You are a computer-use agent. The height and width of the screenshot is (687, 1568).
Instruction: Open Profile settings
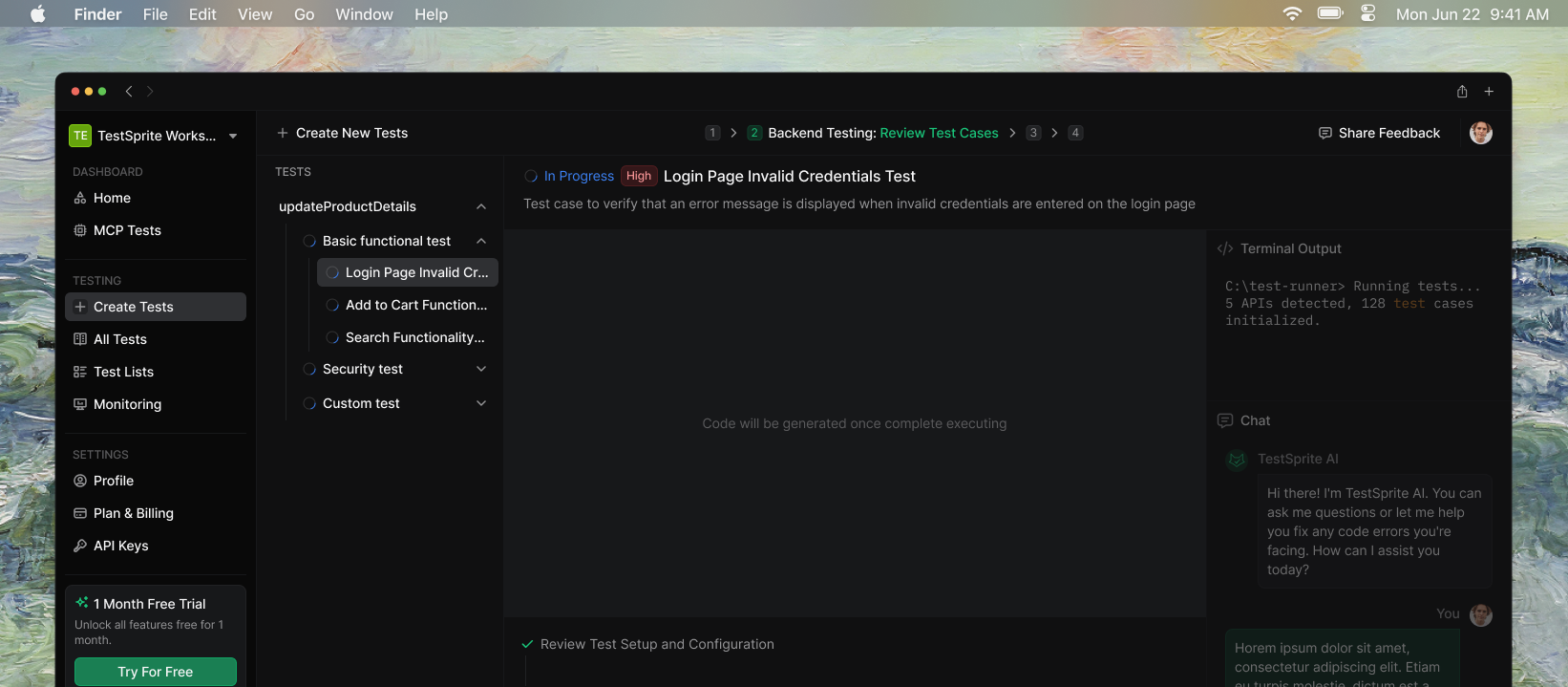[156, 481]
